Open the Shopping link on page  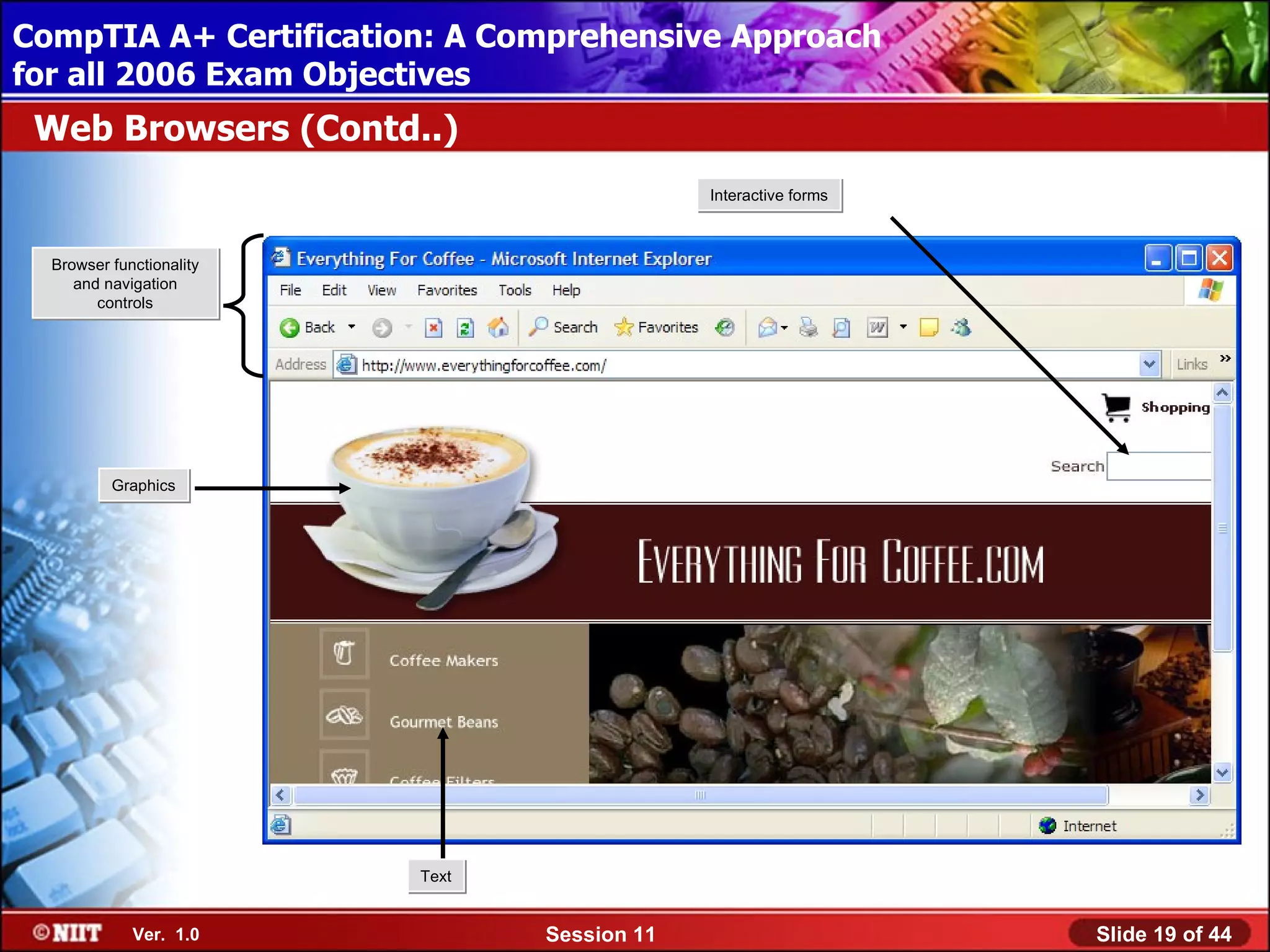1175,407
